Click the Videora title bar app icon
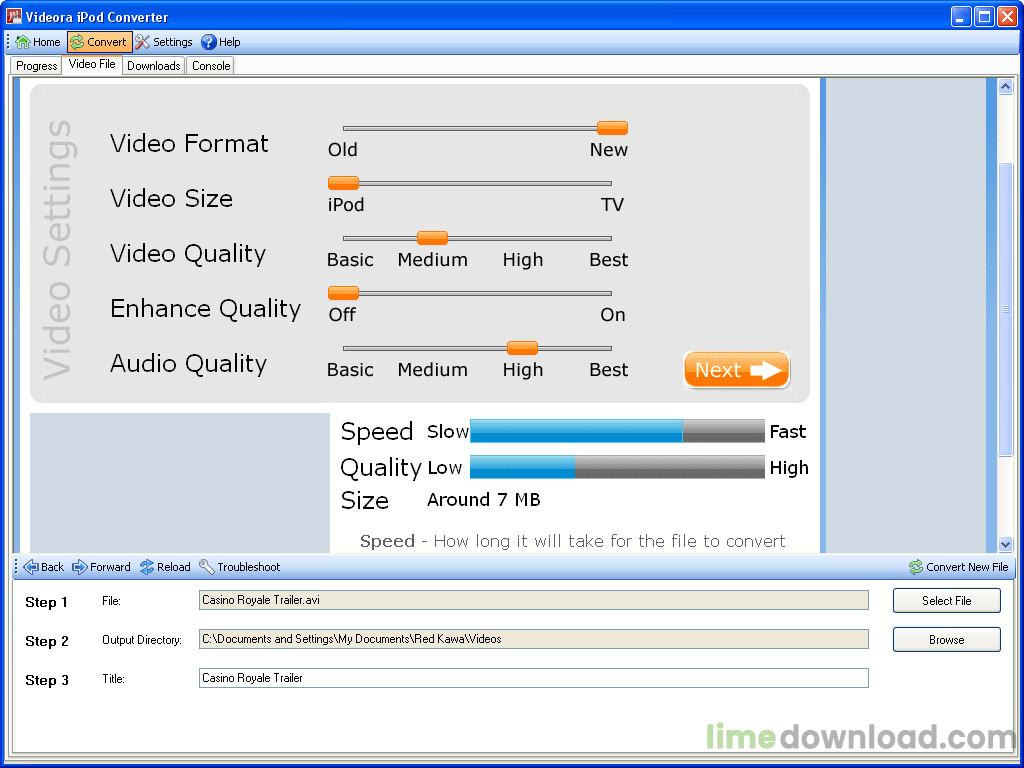The image size is (1024, 768). click(14, 16)
